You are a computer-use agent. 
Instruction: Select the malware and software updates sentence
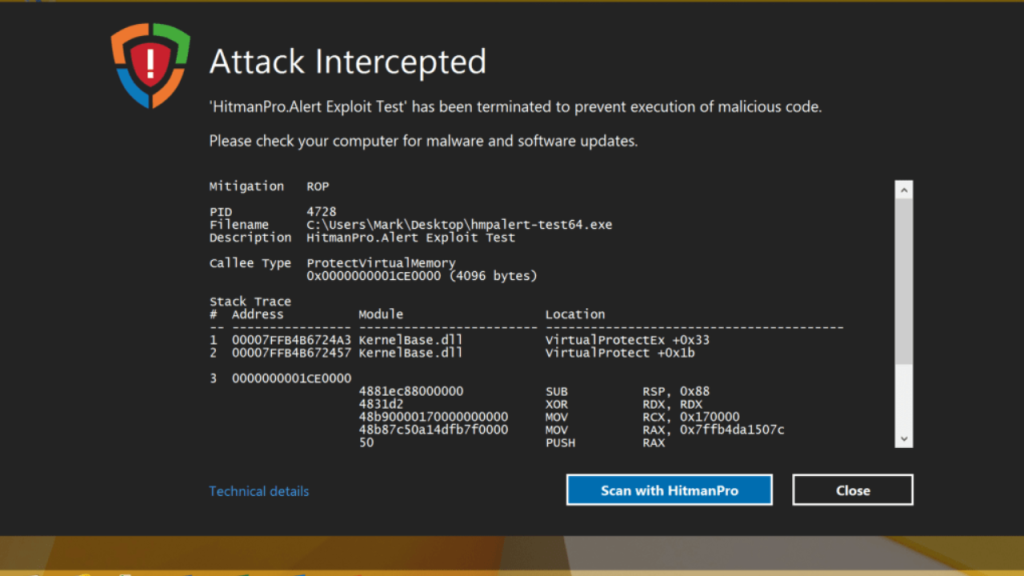(423, 141)
